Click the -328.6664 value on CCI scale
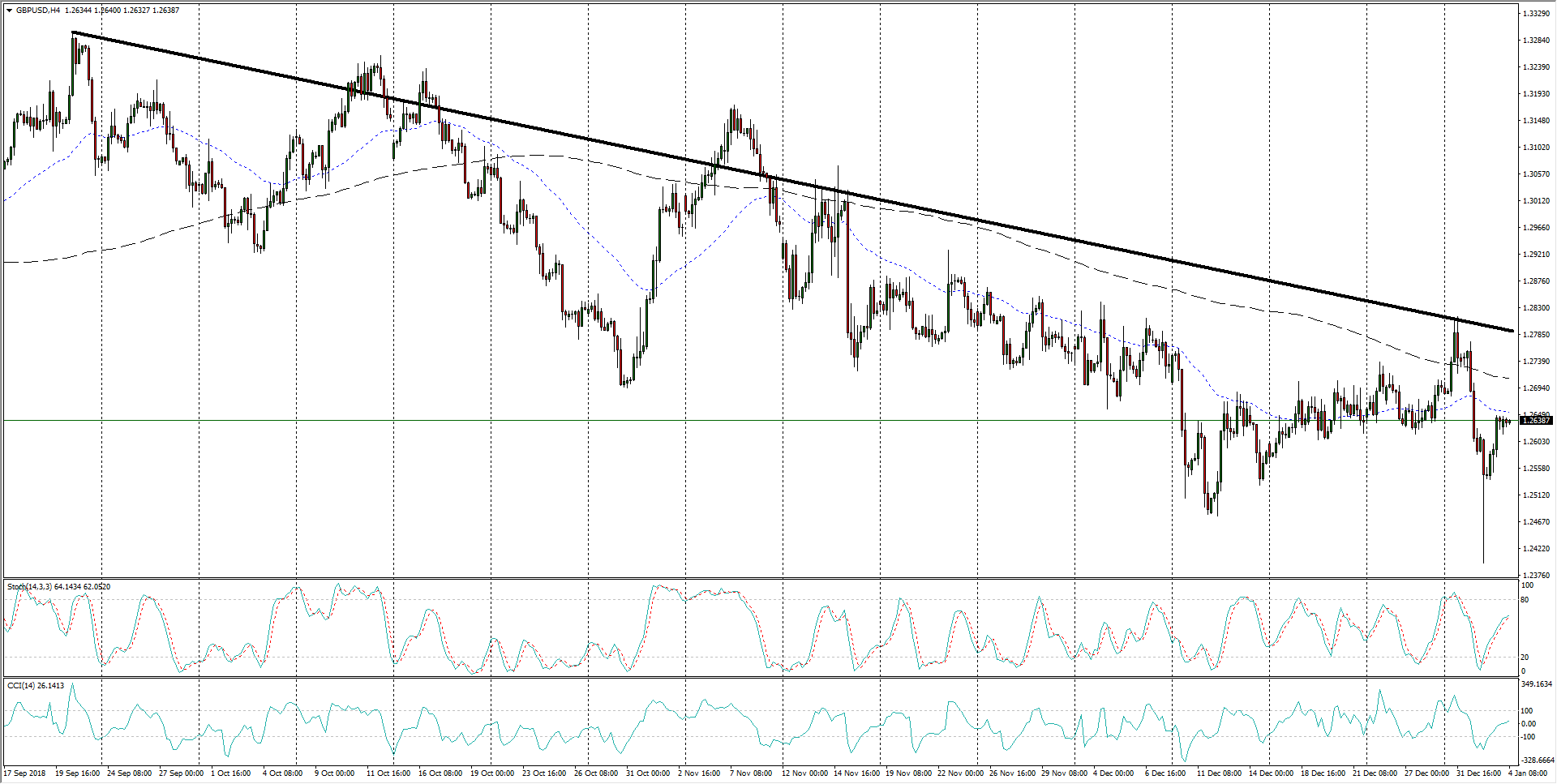Image resolution: width=1557 pixels, height=784 pixels. click(1538, 760)
